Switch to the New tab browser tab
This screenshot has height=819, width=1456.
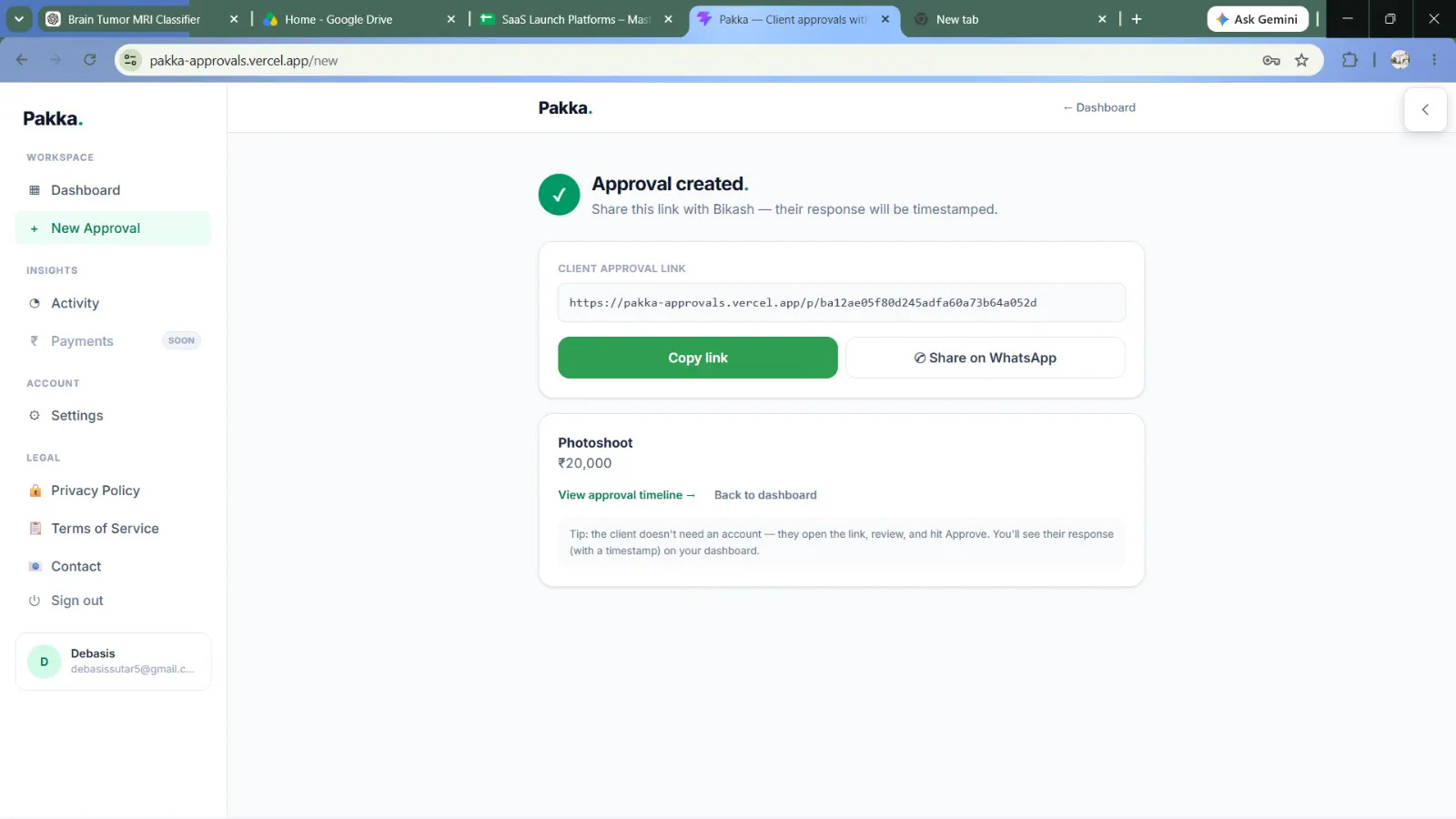click(x=957, y=19)
